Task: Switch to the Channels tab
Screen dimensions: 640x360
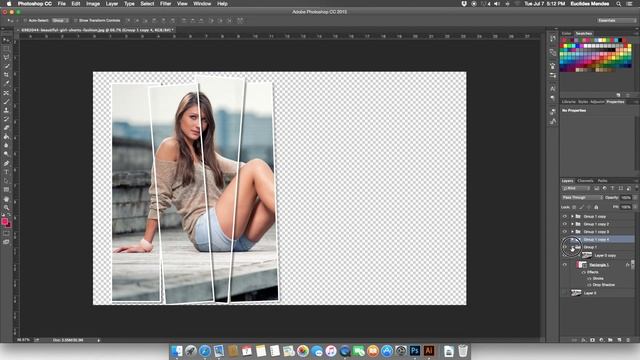Action: click(x=585, y=181)
